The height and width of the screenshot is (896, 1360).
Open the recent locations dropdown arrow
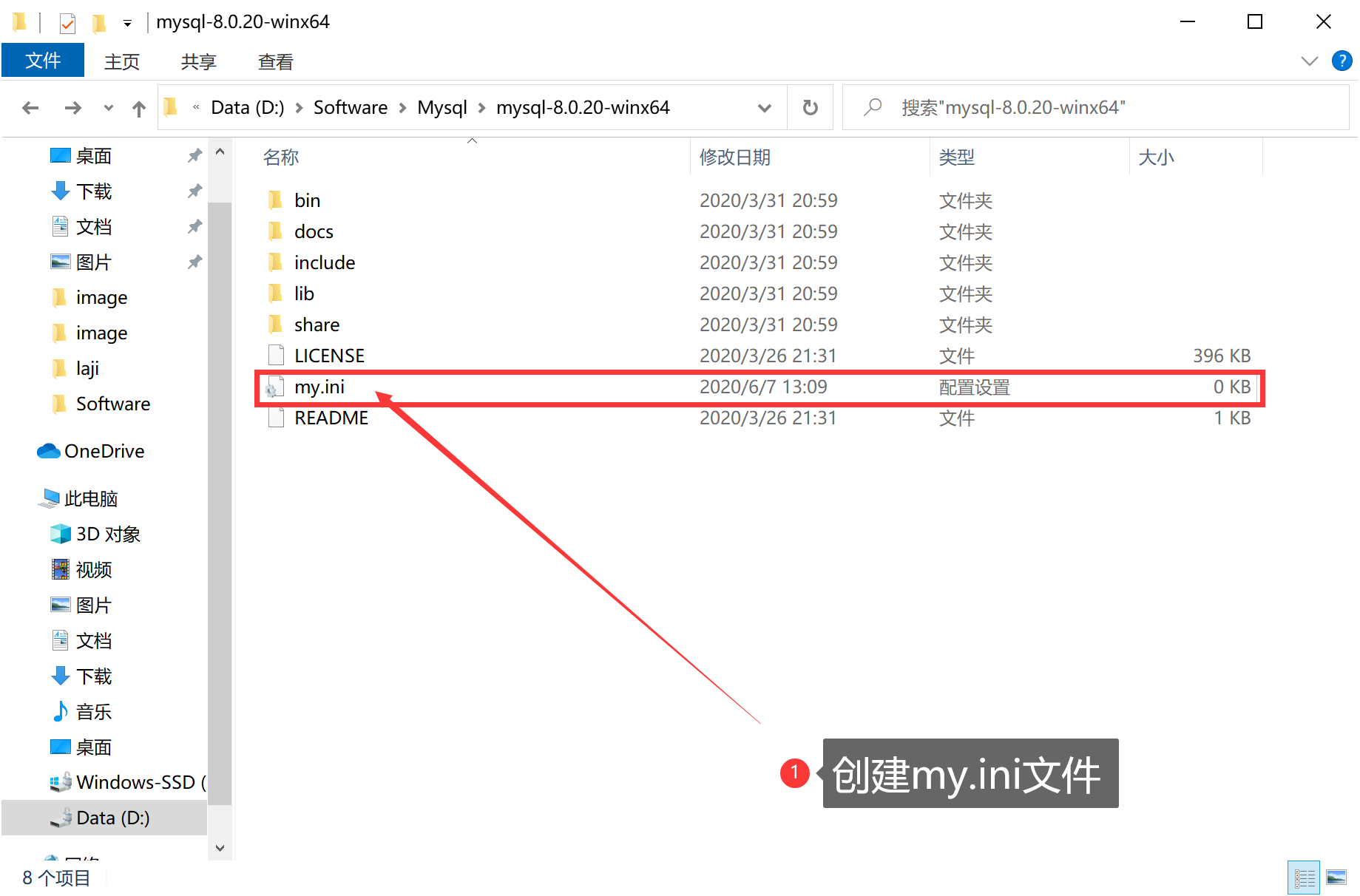pyautogui.click(x=109, y=108)
